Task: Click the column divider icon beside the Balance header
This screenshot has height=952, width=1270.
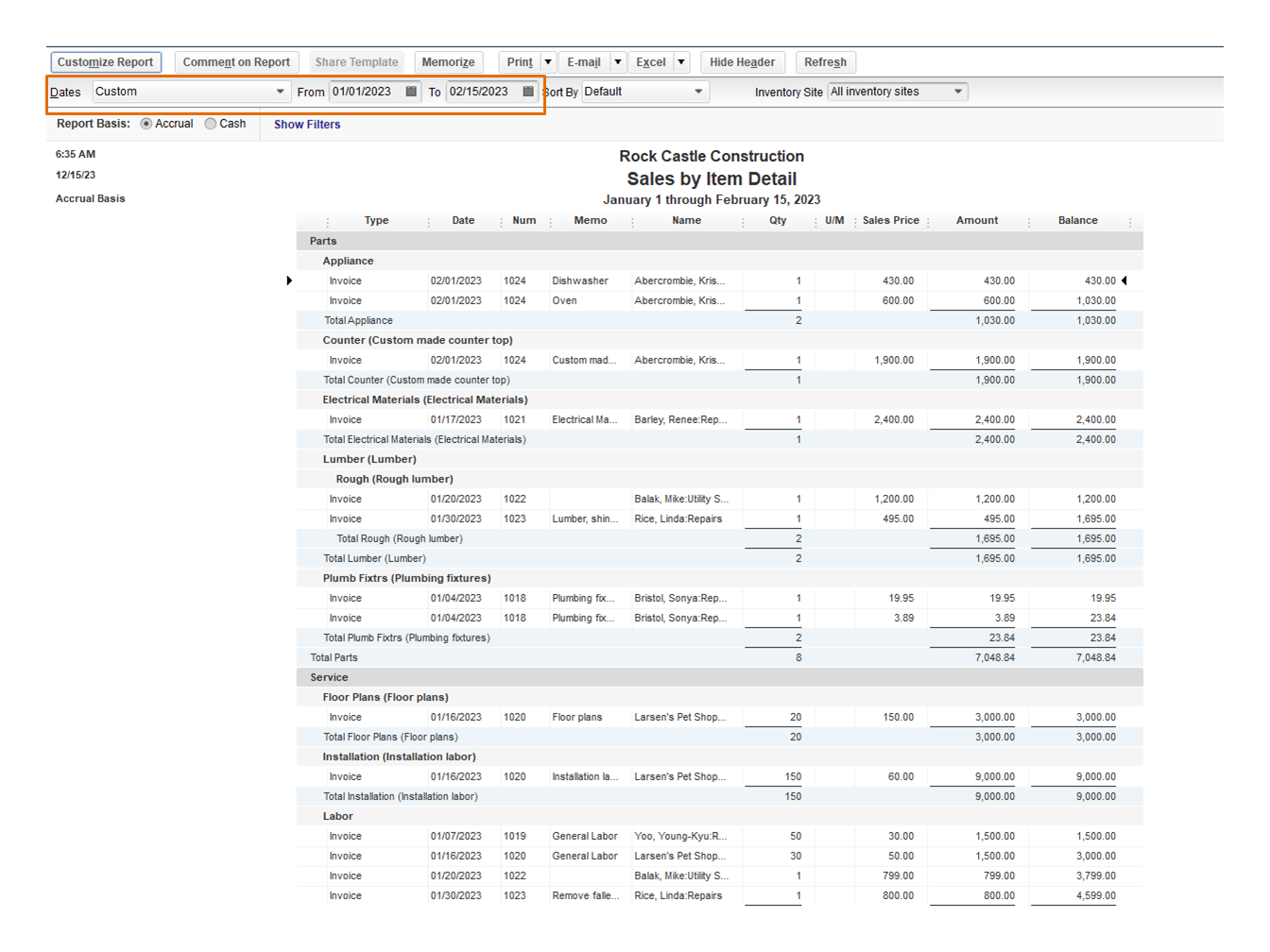Action: pyautogui.click(x=1131, y=220)
